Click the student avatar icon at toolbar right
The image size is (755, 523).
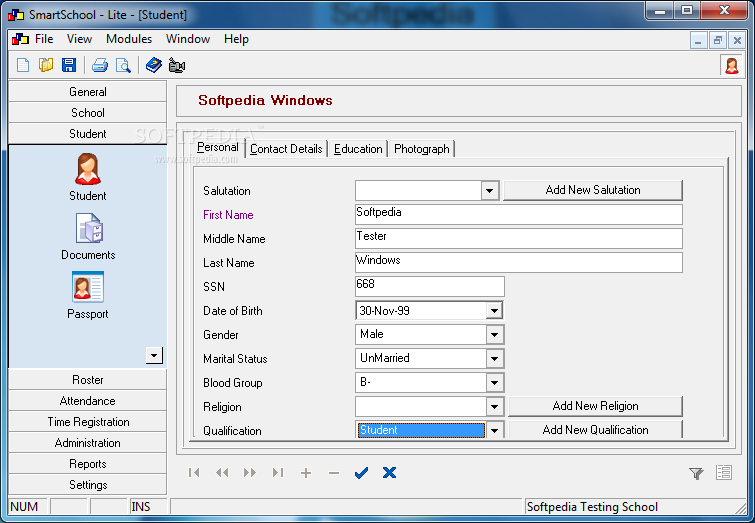pyautogui.click(x=731, y=65)
